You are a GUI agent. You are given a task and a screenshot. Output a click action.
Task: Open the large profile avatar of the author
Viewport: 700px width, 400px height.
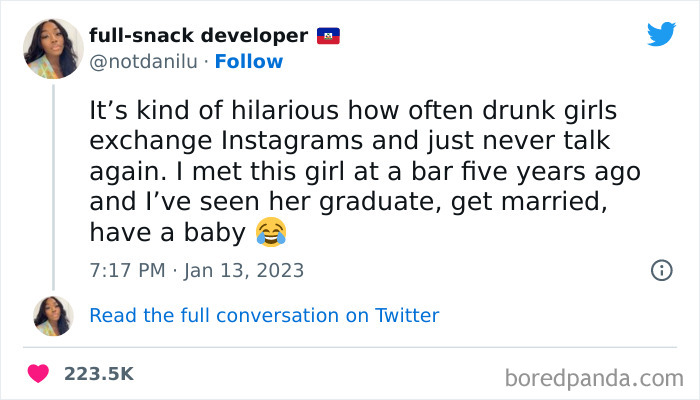(53, 47)
